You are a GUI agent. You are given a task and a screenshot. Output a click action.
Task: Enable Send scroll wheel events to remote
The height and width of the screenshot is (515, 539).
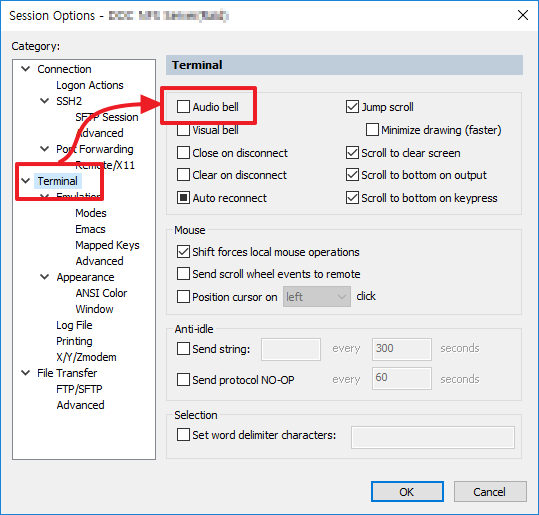pyautogui.click(x=183, y=274)
